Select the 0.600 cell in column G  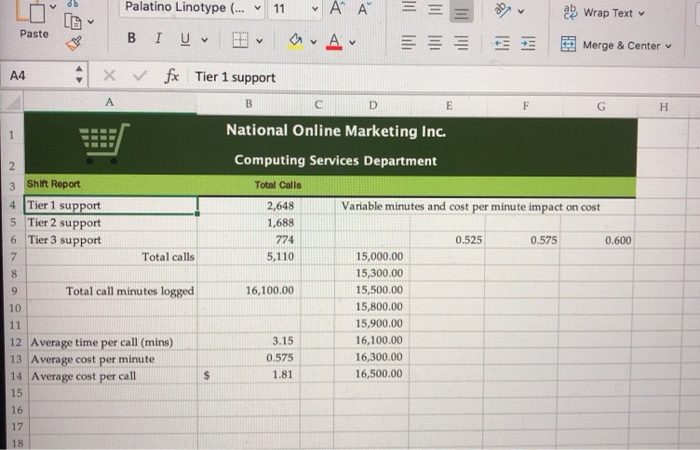pyautogui.click(x=597, y=240)
